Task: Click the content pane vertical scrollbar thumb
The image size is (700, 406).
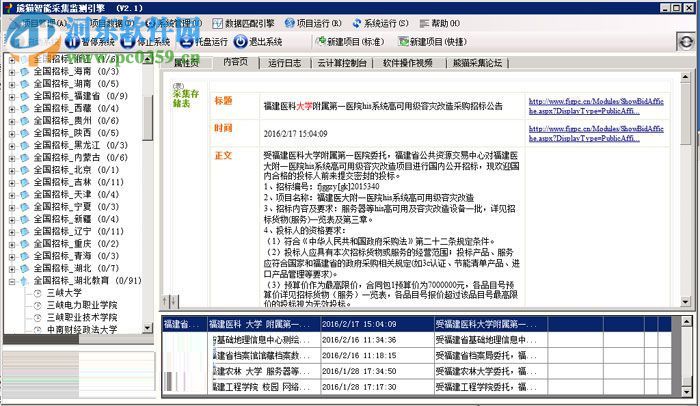Action: (685, 115)
